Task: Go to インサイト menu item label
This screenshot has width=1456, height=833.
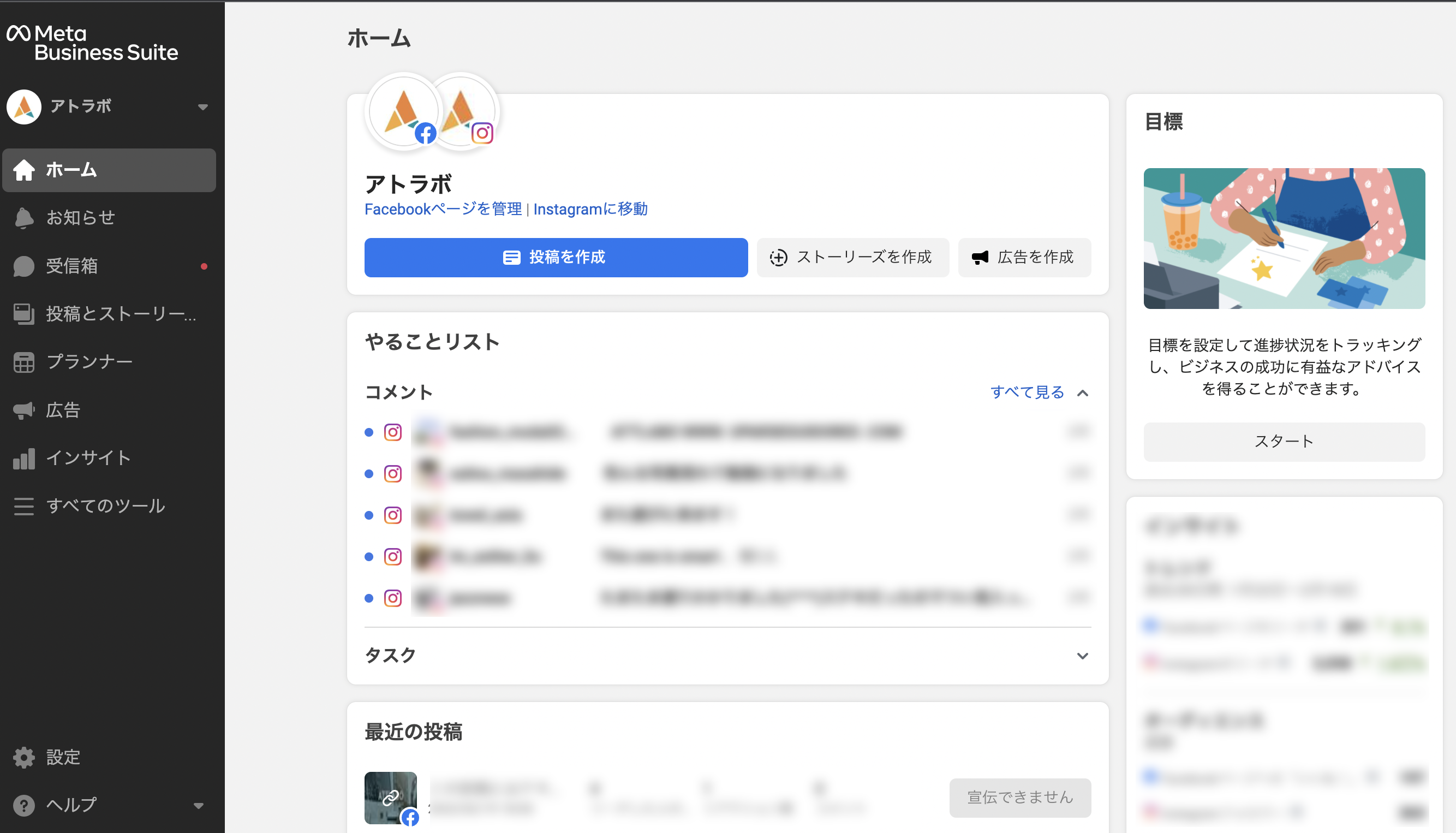Action: coord(88,459)
